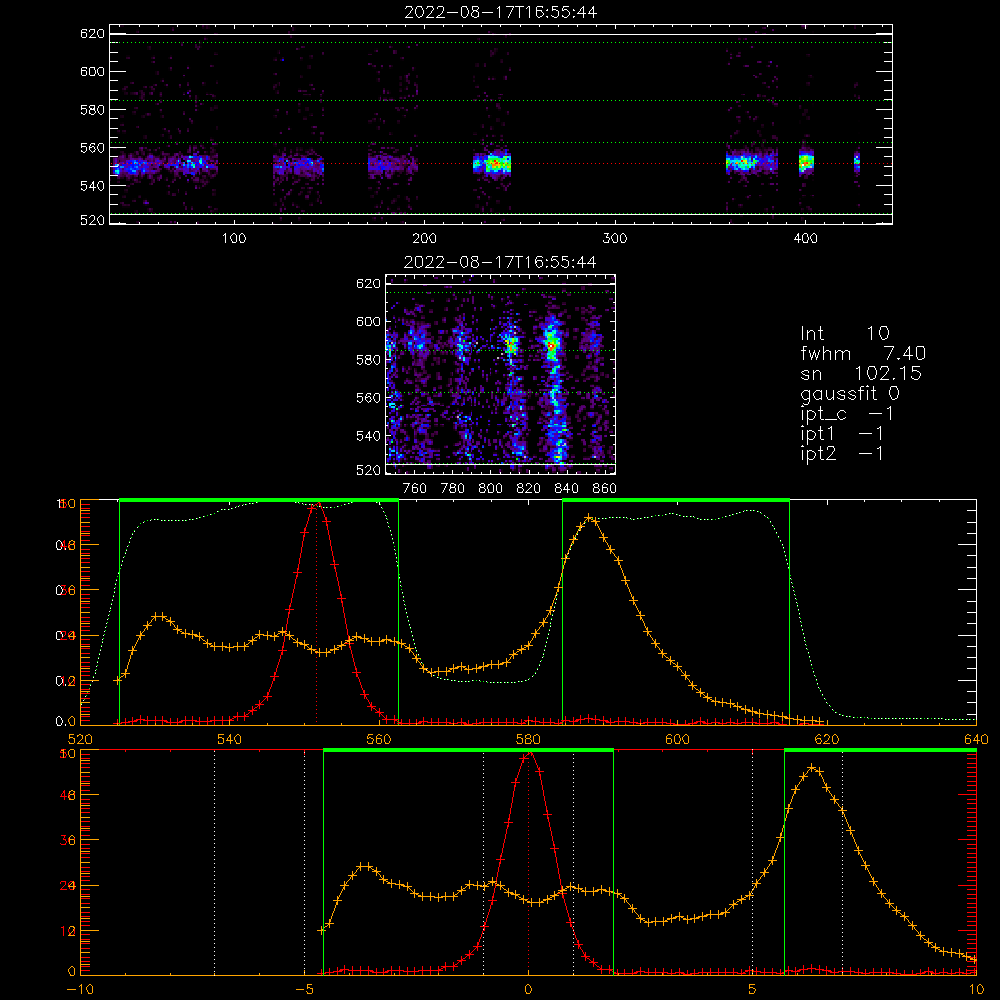The height and width of the screenshot is (1000, 1000).
Task: Click the timestamp title above the small zoomed image
Action: coord(501,262)
